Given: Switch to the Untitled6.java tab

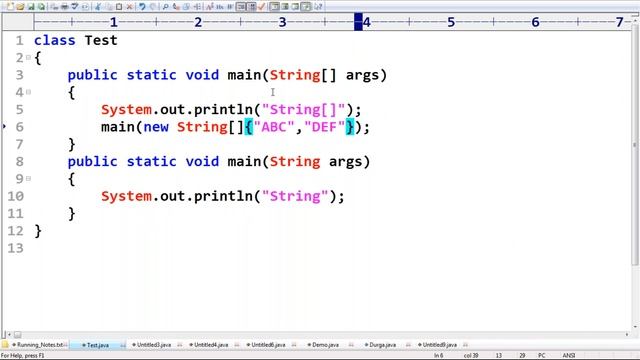Looking at the screenshot, I should coord(268,345).
